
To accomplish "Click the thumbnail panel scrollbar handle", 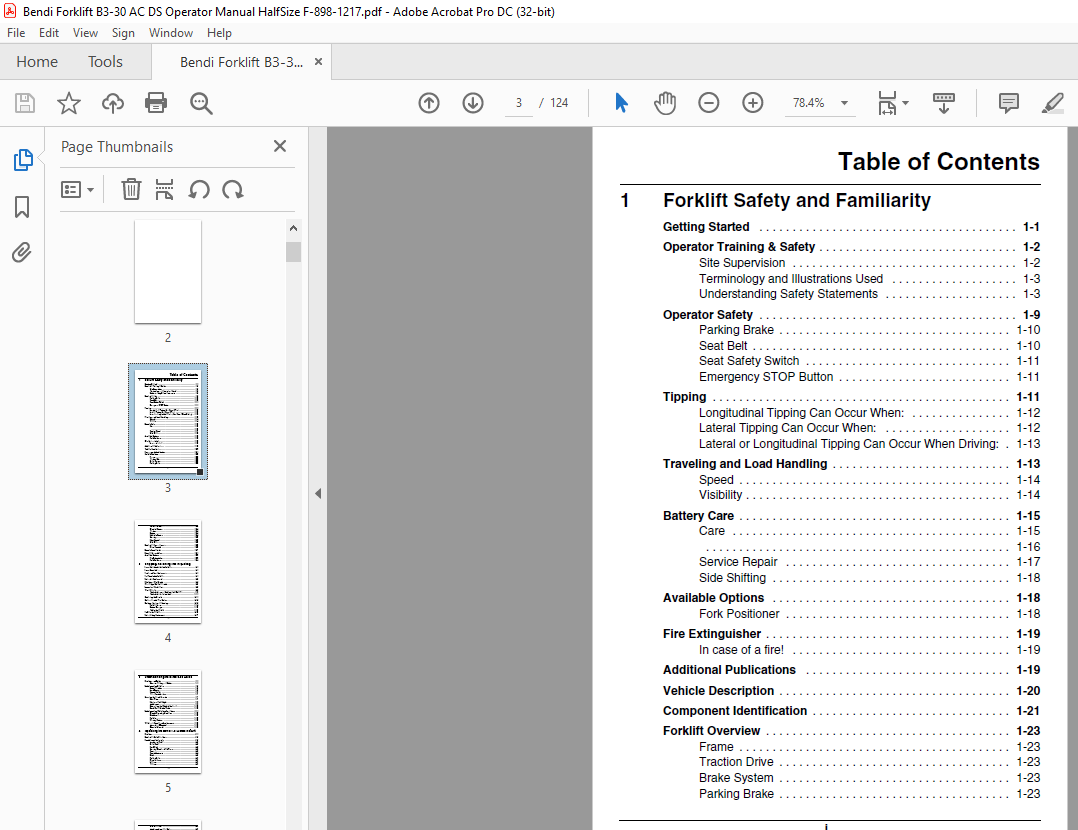I will (x=294, y=252).
